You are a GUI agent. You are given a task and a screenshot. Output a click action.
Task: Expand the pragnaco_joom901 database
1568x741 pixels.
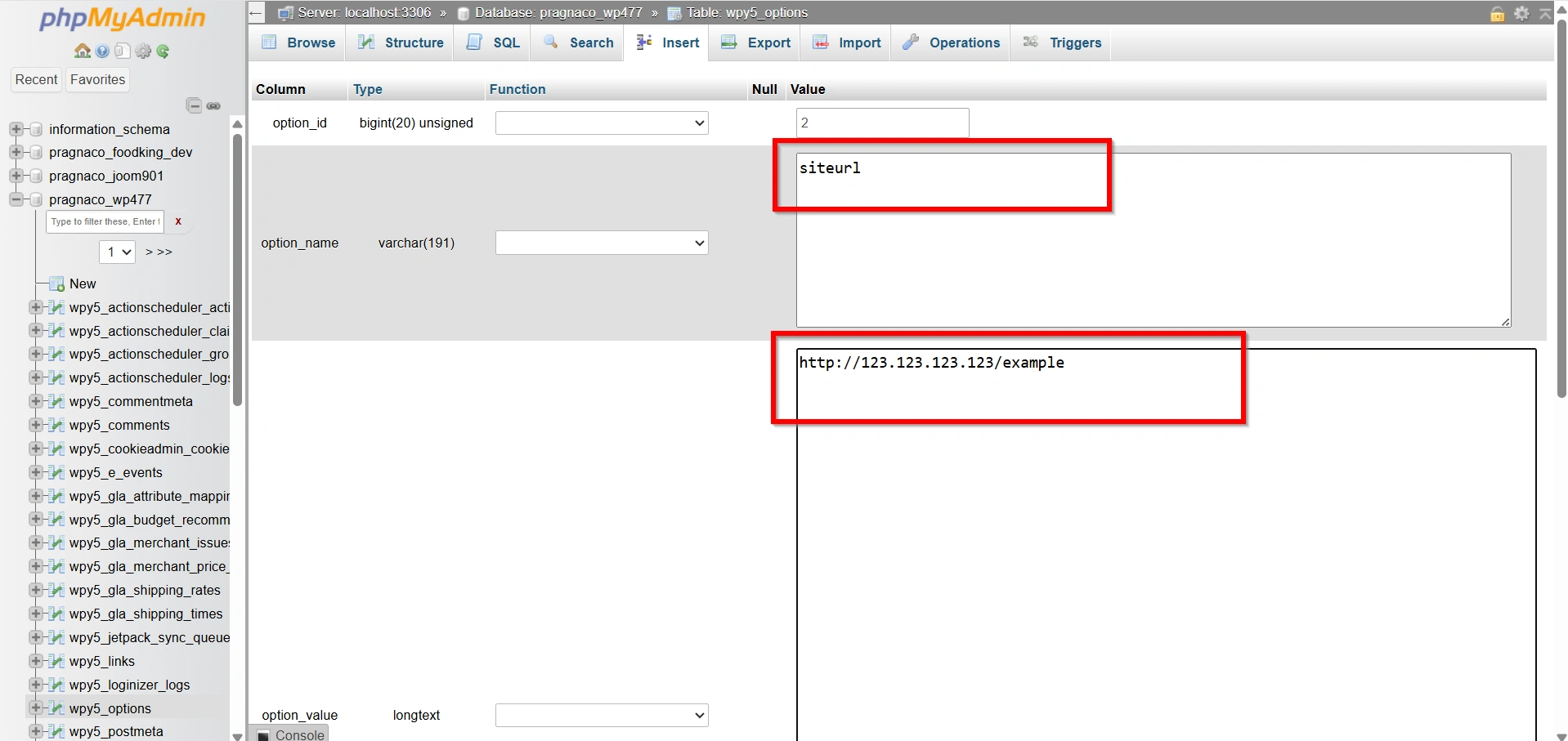point(16,176)
